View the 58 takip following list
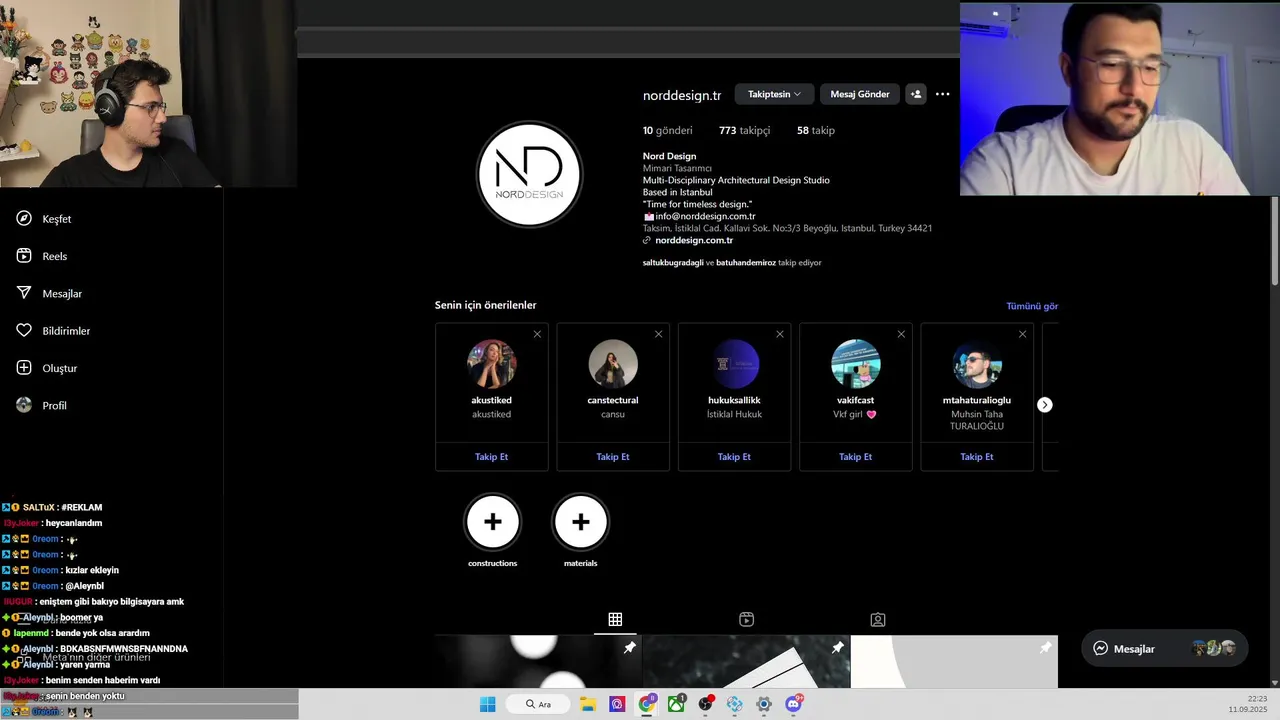This screenshot has width=1280, height=720. point(815,131)
